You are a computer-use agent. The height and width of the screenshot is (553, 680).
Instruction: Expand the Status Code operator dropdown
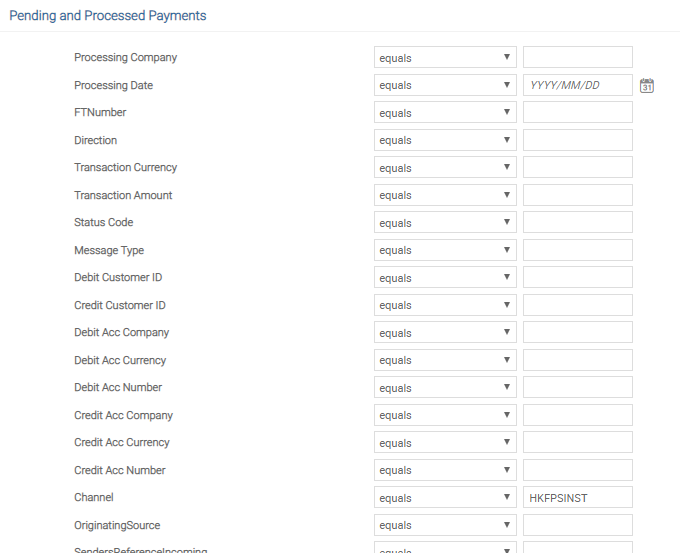coord(445,223)
